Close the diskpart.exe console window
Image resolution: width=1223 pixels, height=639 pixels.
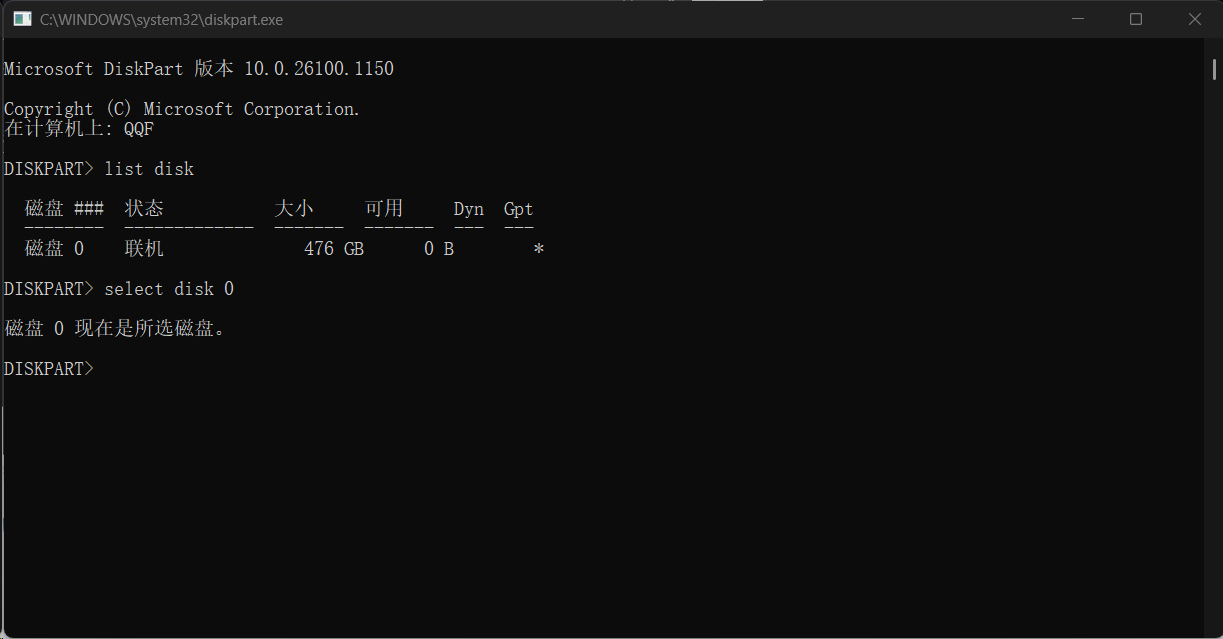click(1195, 19)
